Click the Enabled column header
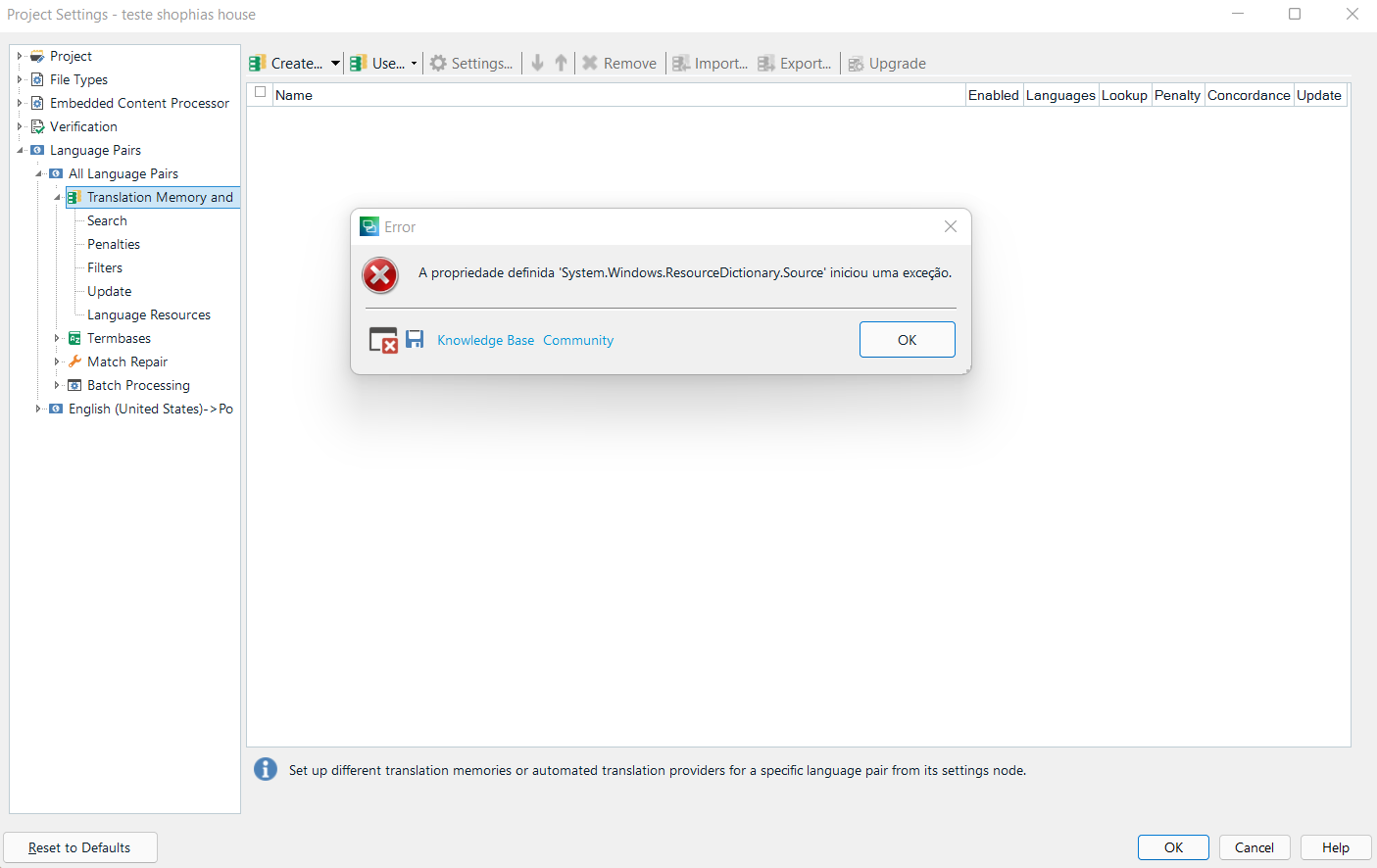This screenshot has width=1377, height=868. click(x=994, y=95)
